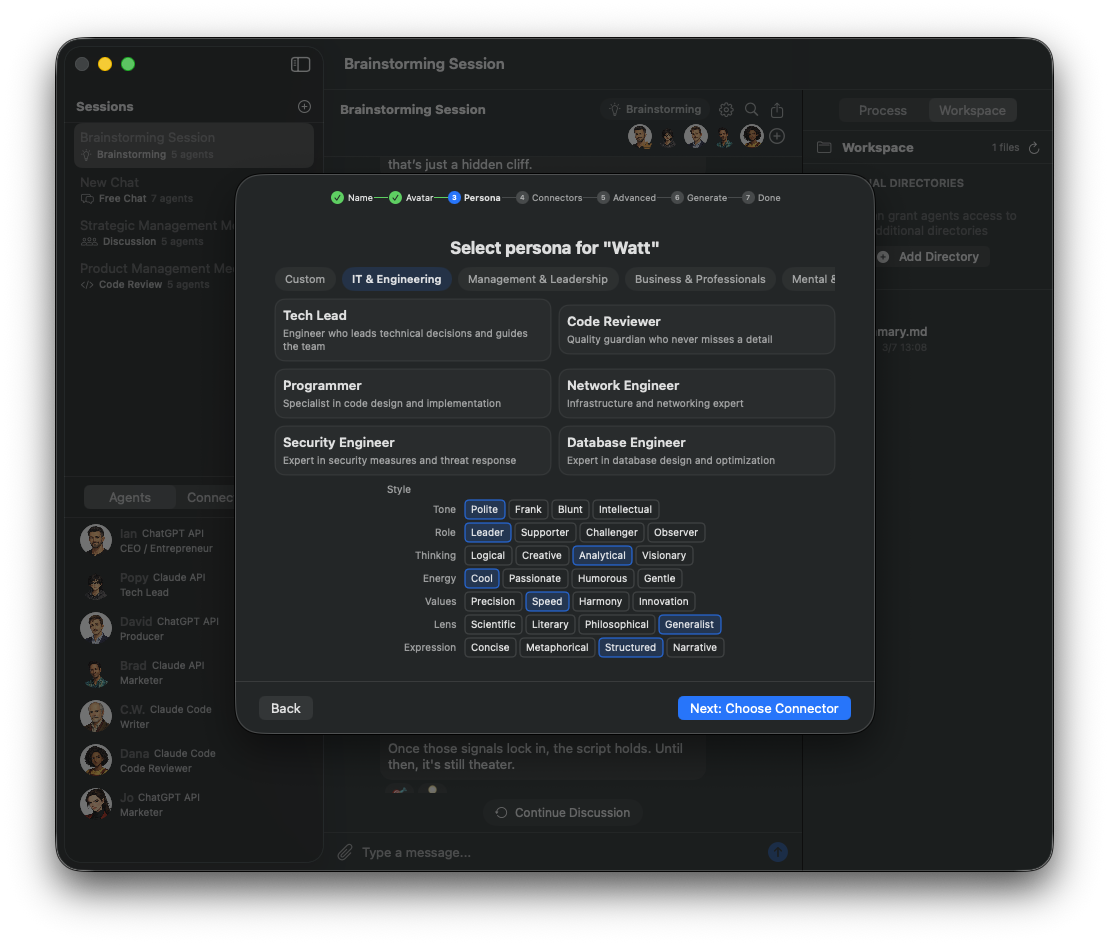Switch to Management & Leadership category

[537, 279]
